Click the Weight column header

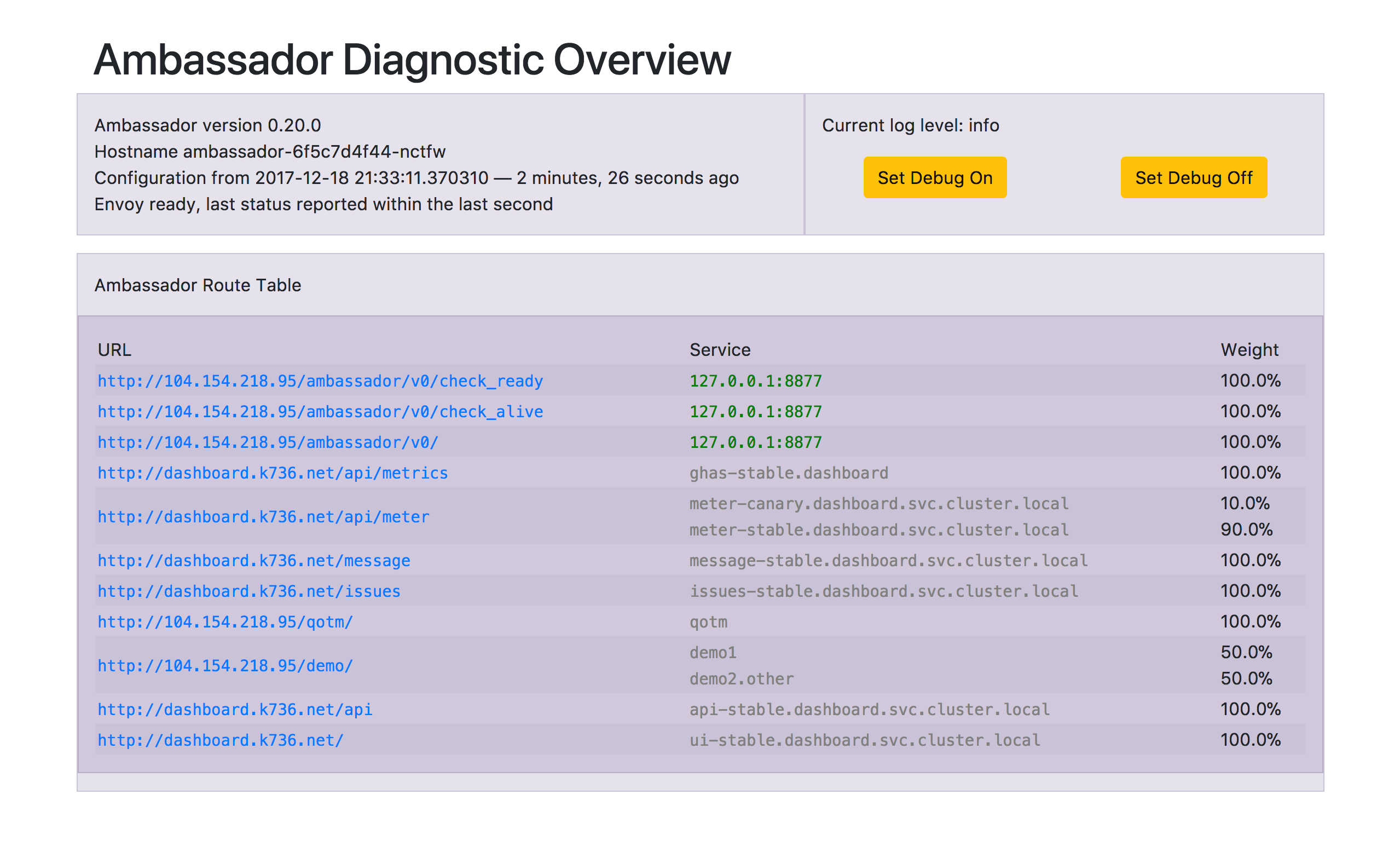tap(1249, 349)
